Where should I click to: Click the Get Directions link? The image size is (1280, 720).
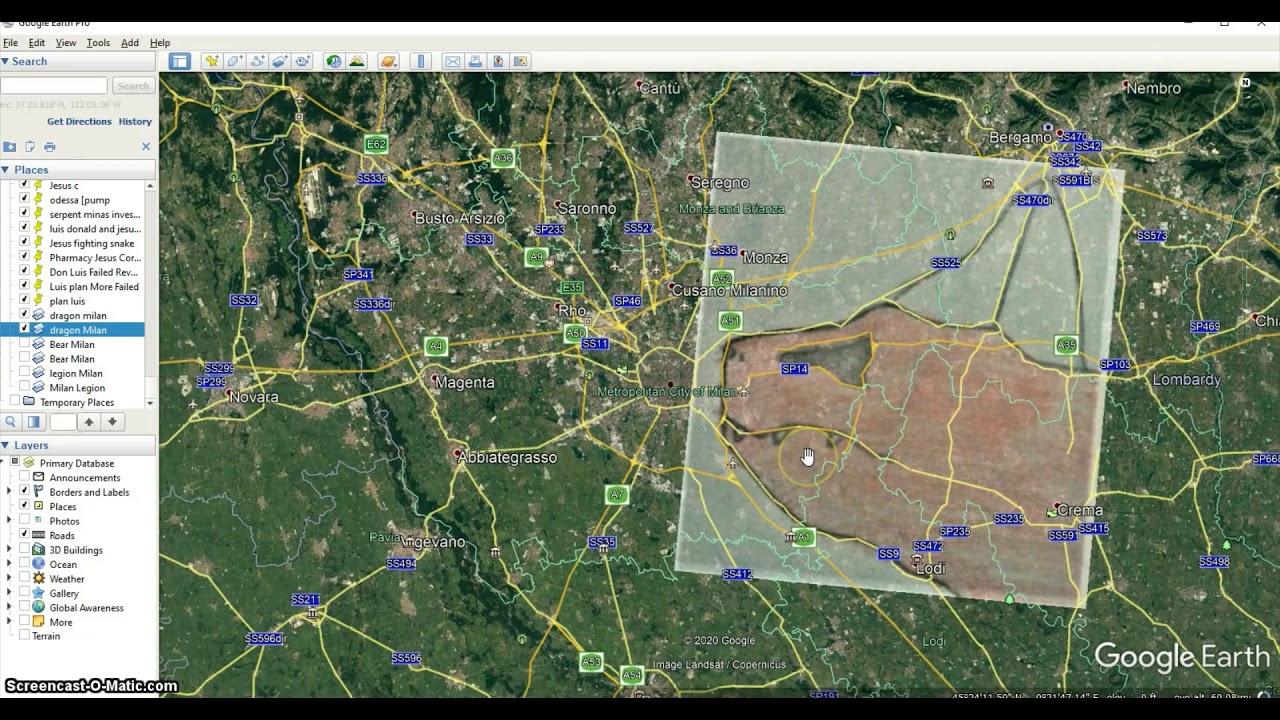[79, 122]
